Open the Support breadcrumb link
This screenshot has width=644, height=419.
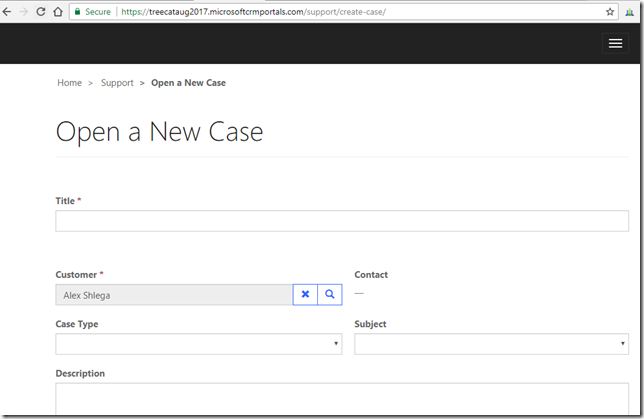(x=117, y=83)
